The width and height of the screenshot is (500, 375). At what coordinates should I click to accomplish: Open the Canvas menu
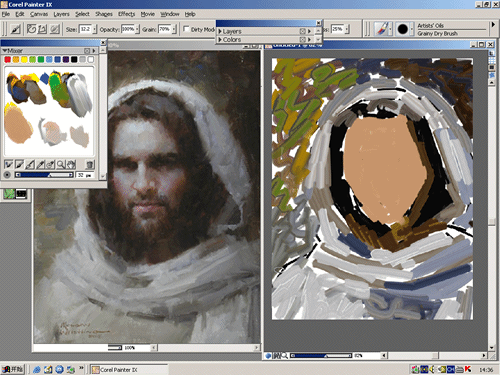click(x=39, y=14)
